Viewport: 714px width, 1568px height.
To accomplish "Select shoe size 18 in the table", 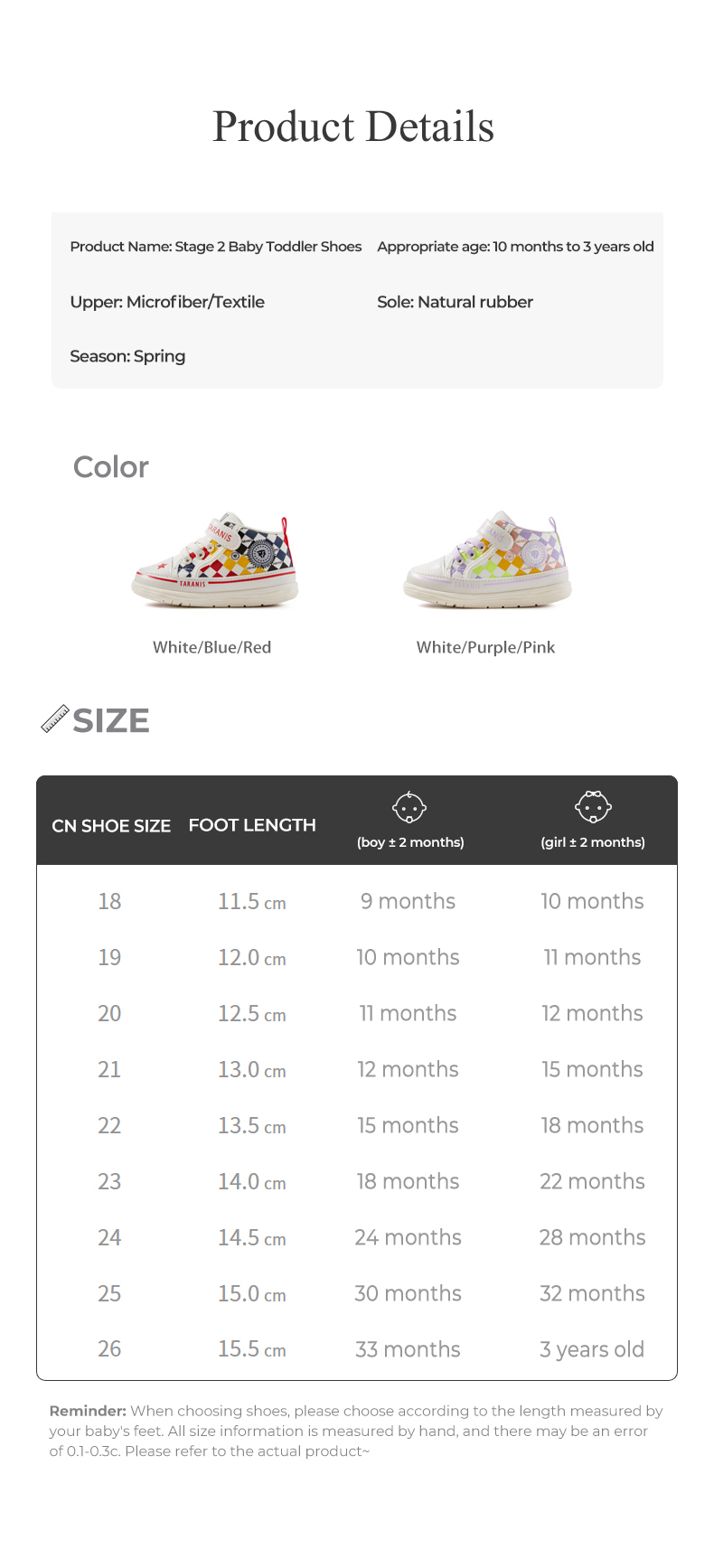I will coord(109,901).
